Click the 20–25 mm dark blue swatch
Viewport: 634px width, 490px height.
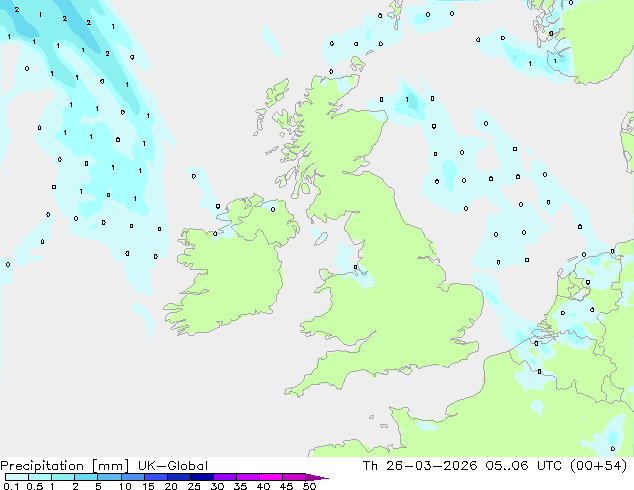pos(179,477)
